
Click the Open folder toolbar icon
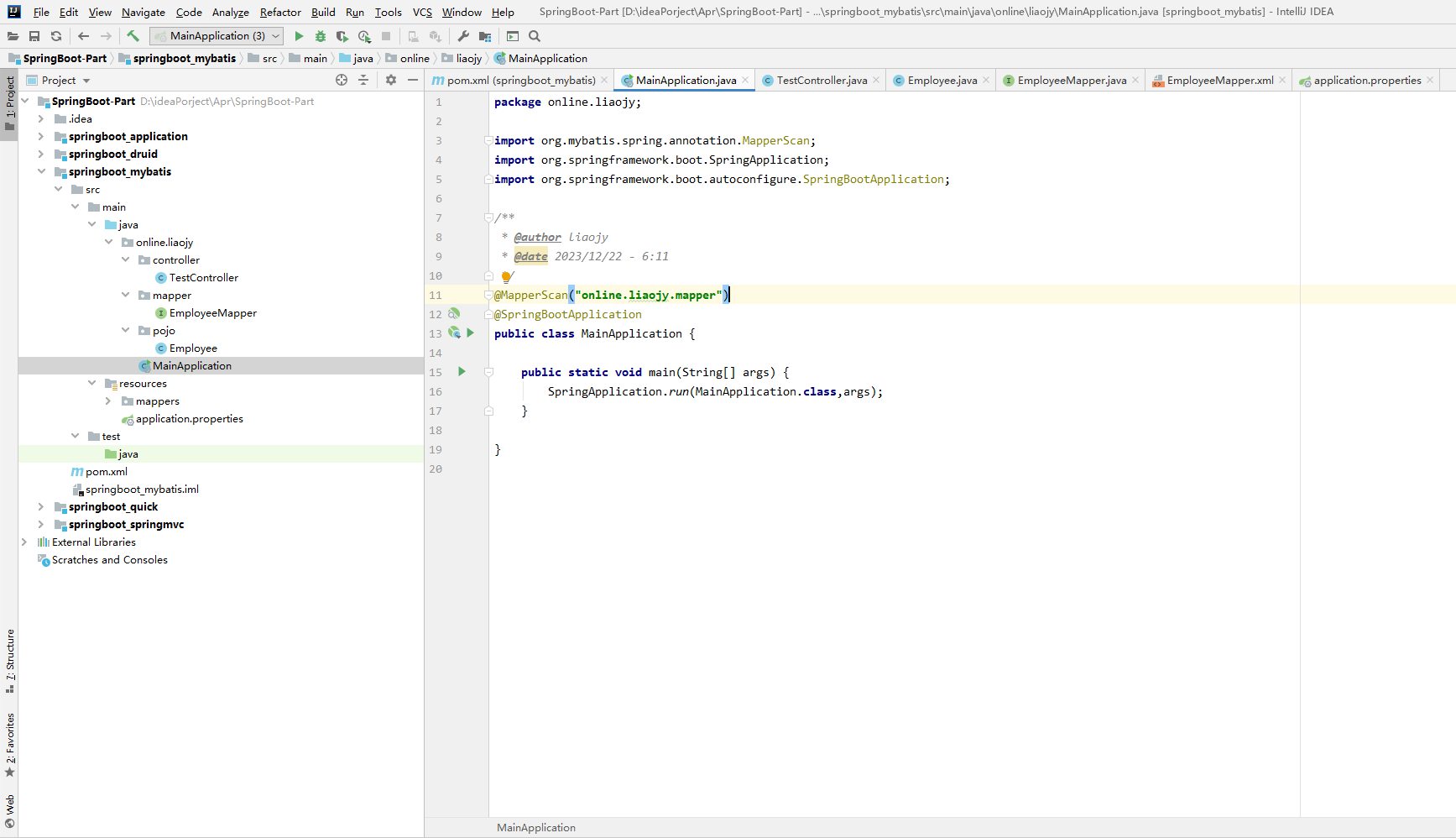click(13, 36)
